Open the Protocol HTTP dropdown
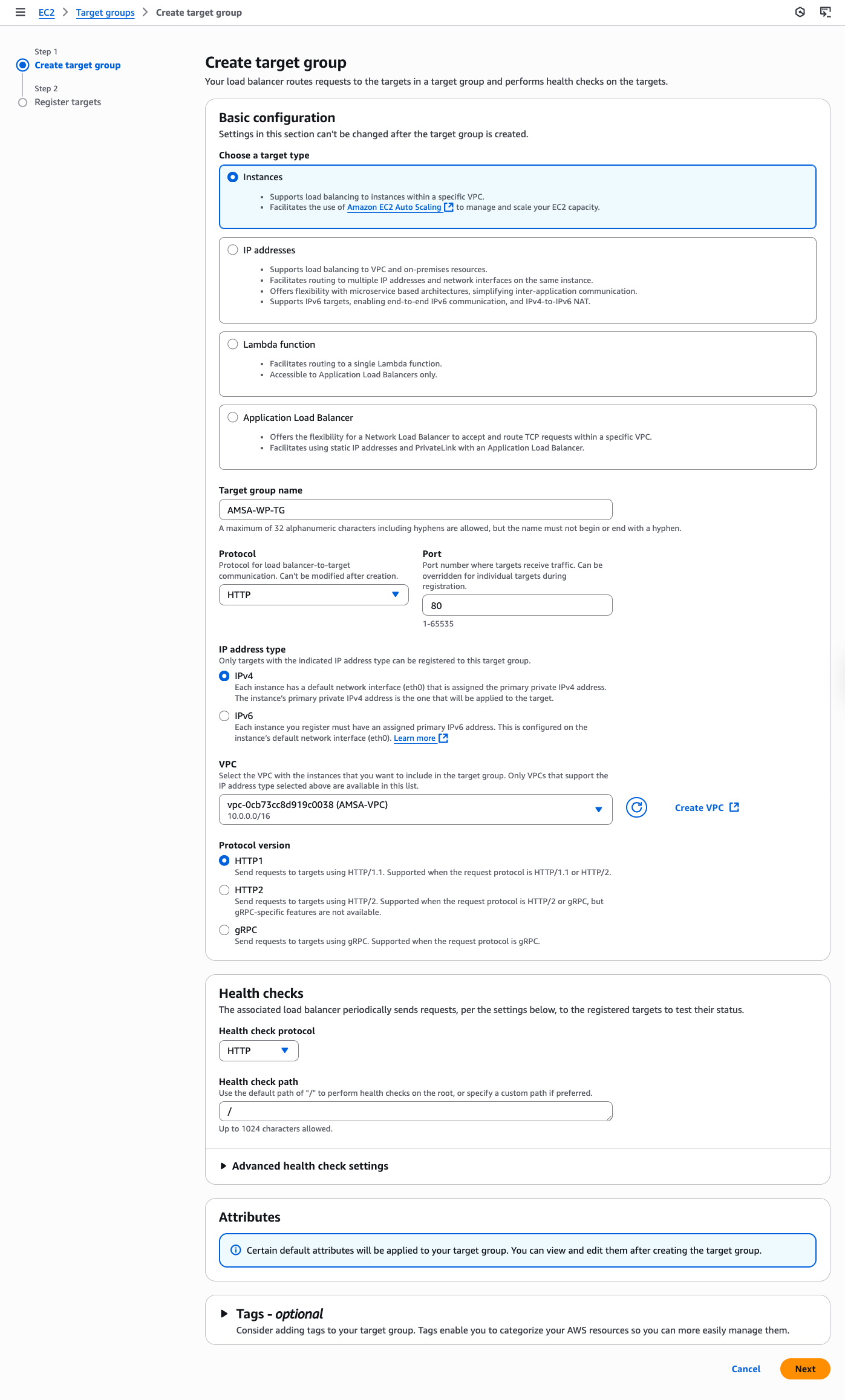 click(313, 594)
